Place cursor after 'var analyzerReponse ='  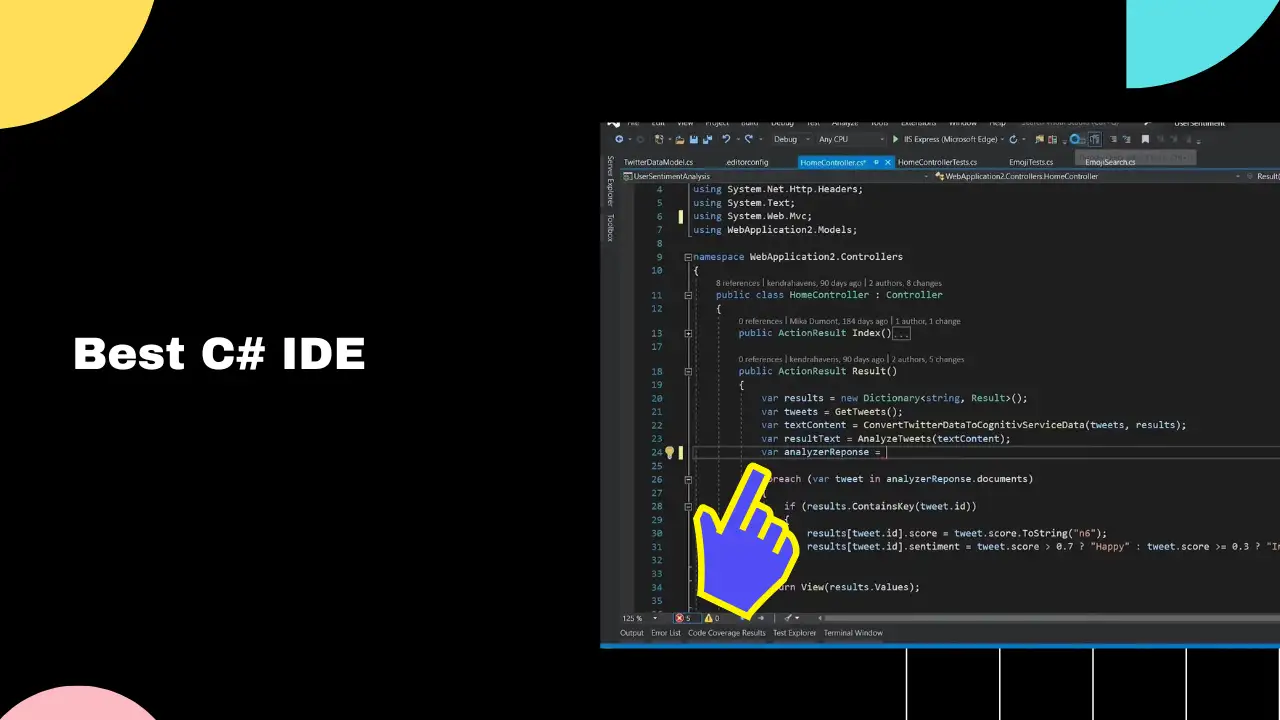point(886,452)
